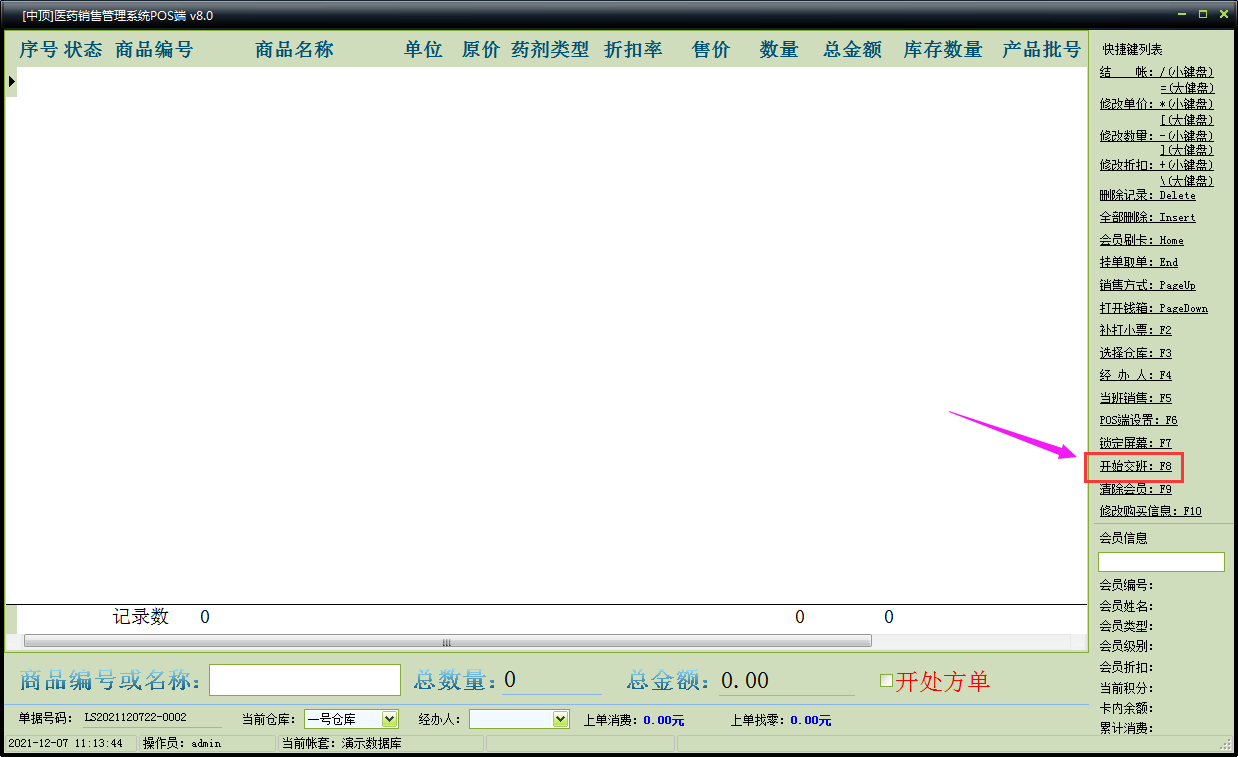Click the 上单消费 0.00元 text

[634, 720]
